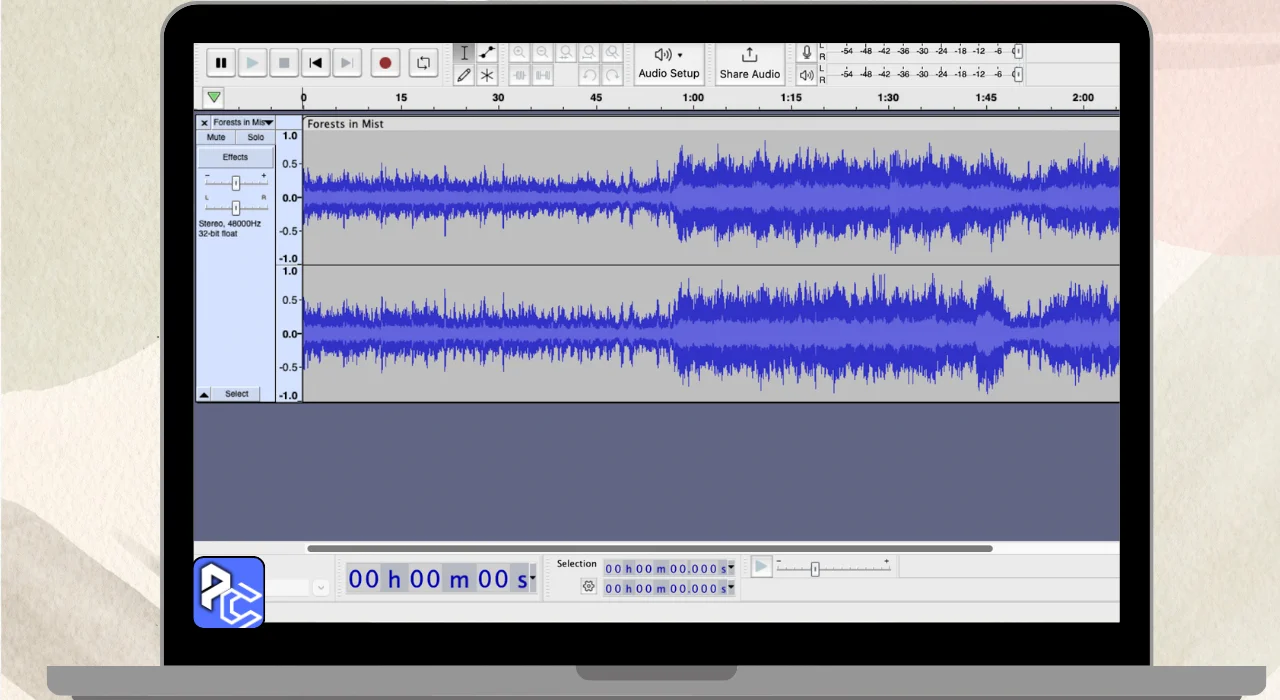1280x700 pixels.
Task: Select the I-beam Selection tool
Action: coord(464,53)
